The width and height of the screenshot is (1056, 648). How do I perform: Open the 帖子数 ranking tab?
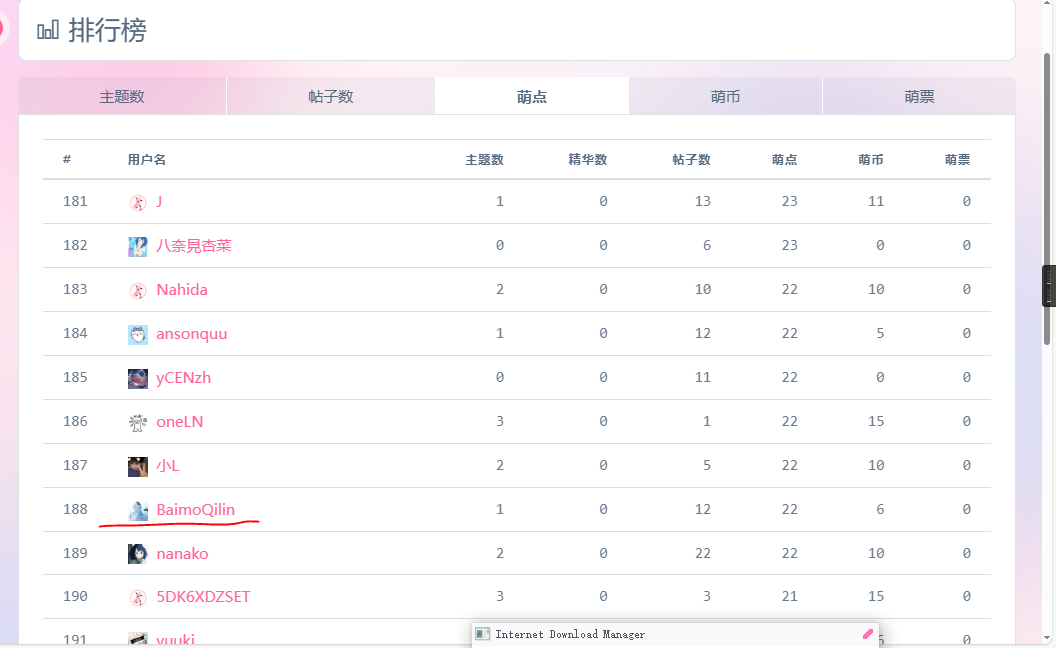tap(331, 97)
